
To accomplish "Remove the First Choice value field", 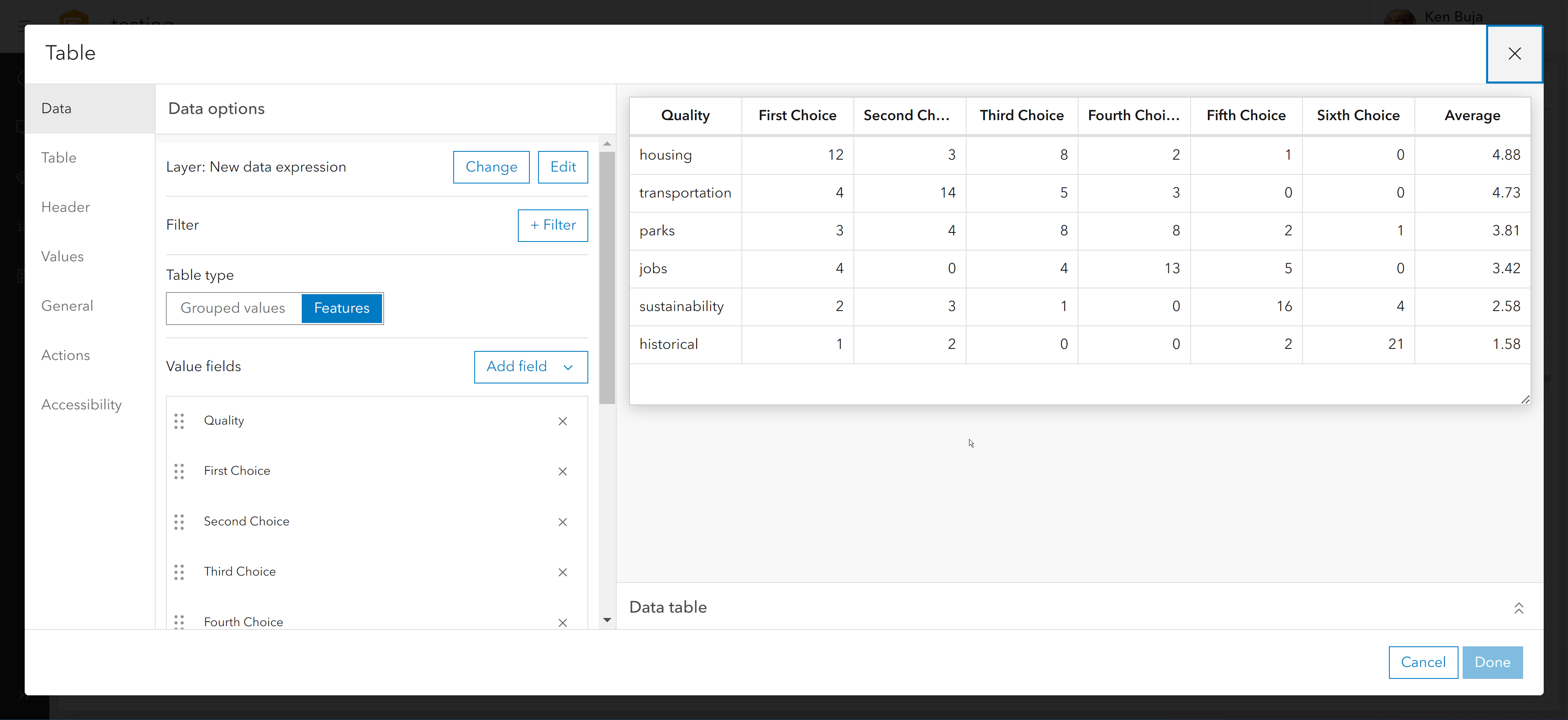I will click(562, 471).
